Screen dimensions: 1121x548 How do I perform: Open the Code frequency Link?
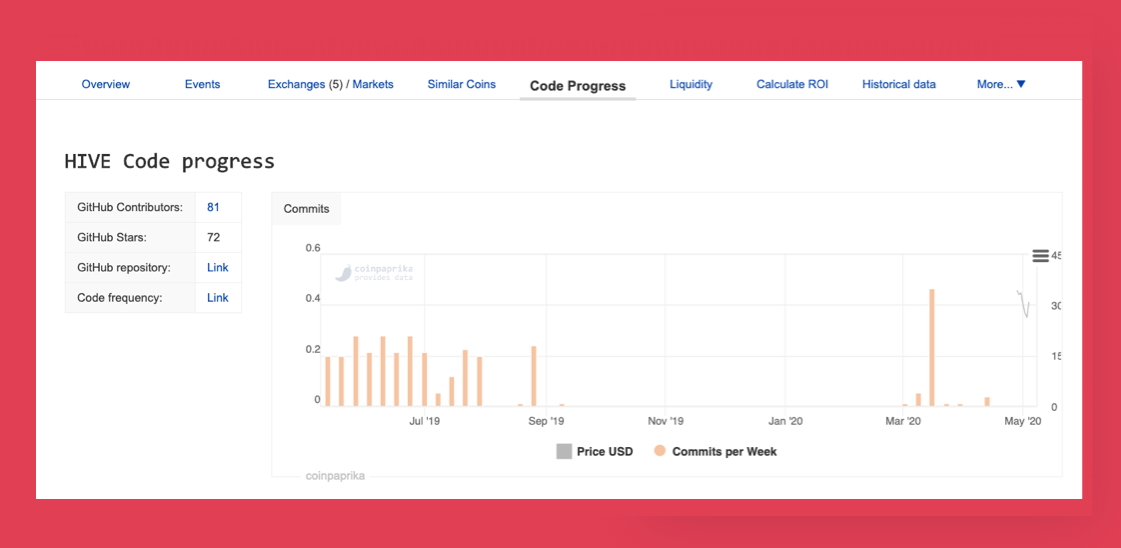coord(217,297)
